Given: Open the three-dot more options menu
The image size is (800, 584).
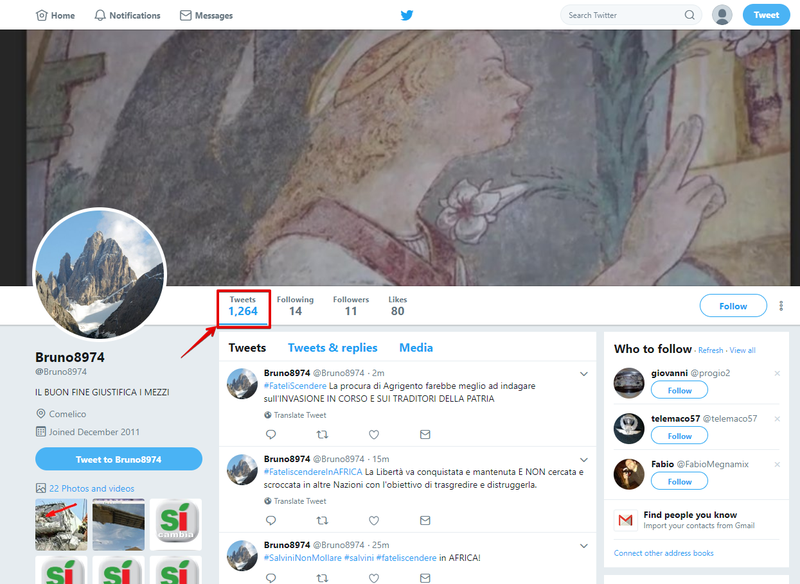Looking at the screenshot, I should (x=781, y=306).
